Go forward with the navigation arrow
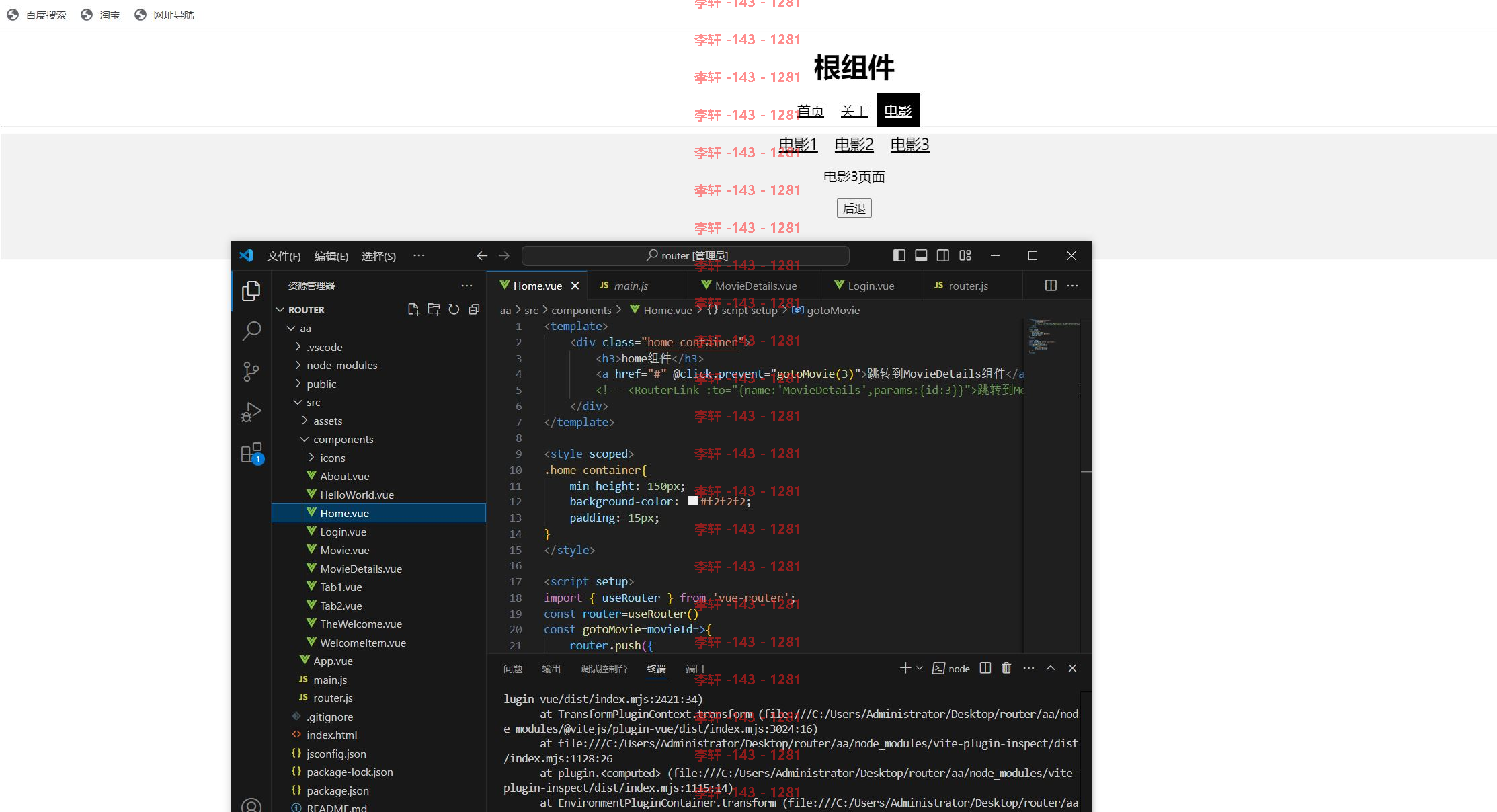Image resolution: width=1497 pixels, height=812 pixels. point(504,256)
